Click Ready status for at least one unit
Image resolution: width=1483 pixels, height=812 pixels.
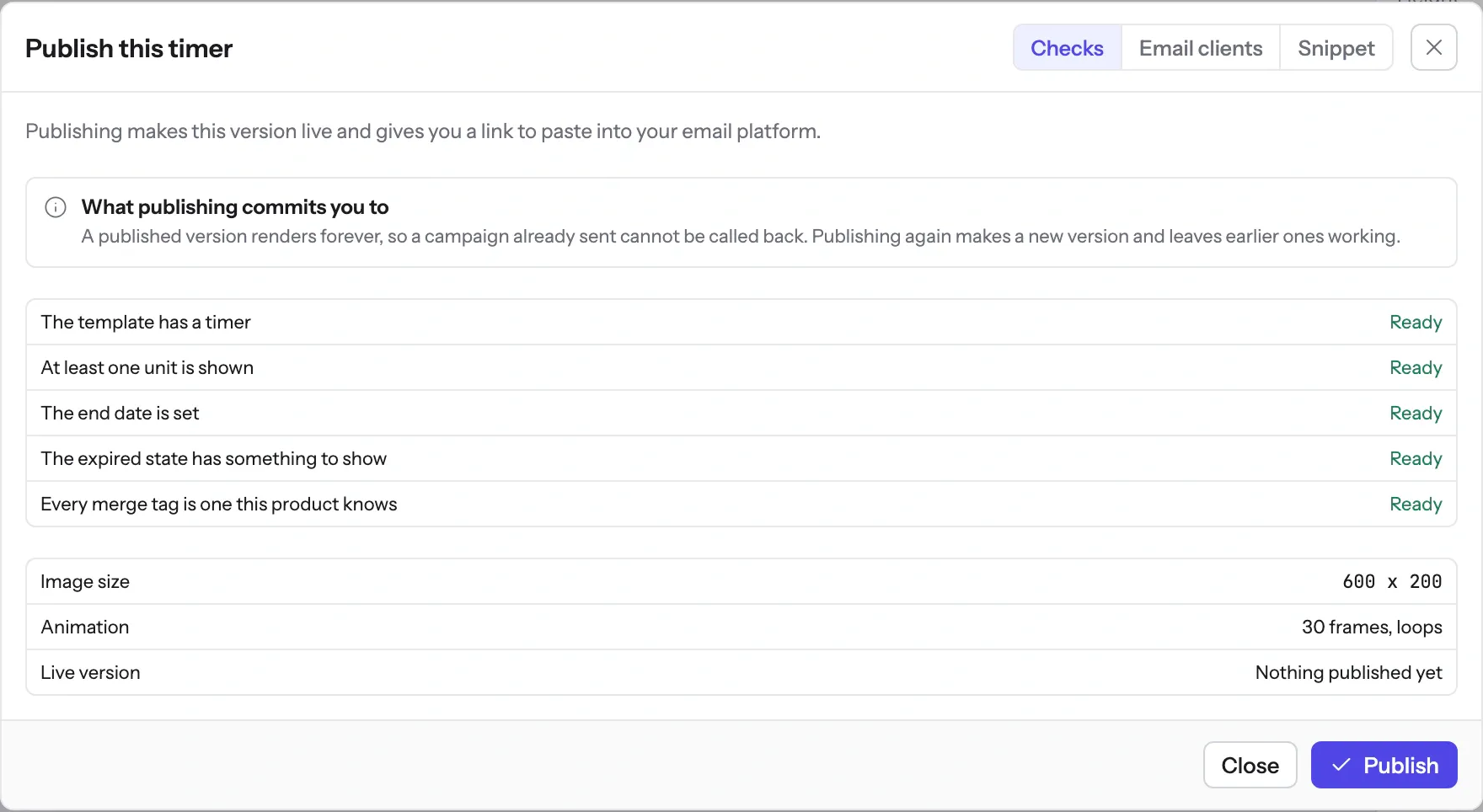[1416, 367]
